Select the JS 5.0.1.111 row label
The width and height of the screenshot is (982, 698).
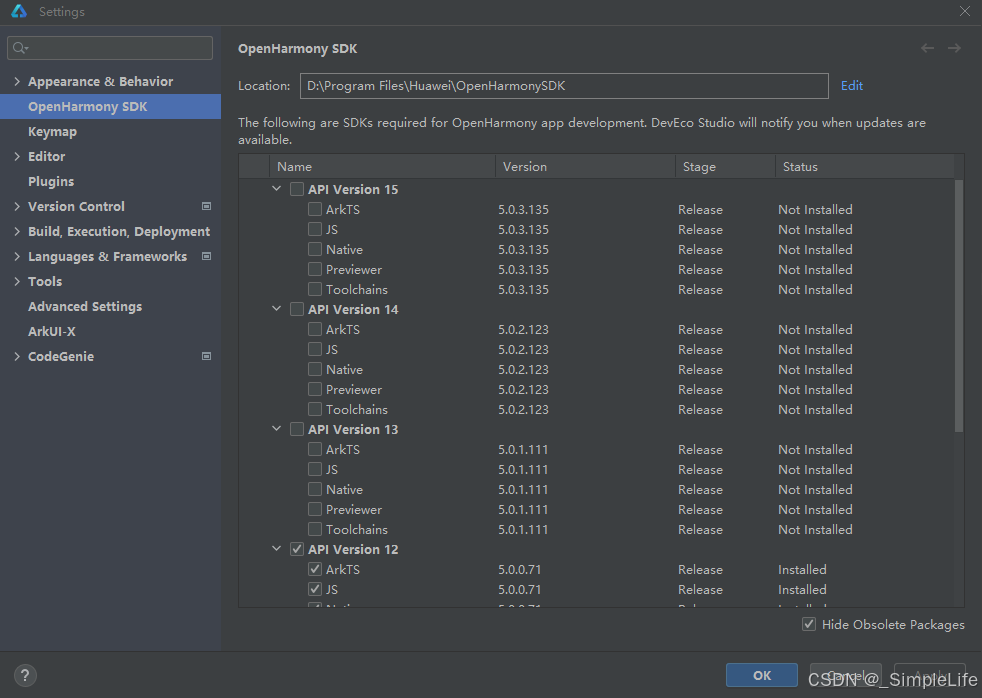[x=331, y=470]
